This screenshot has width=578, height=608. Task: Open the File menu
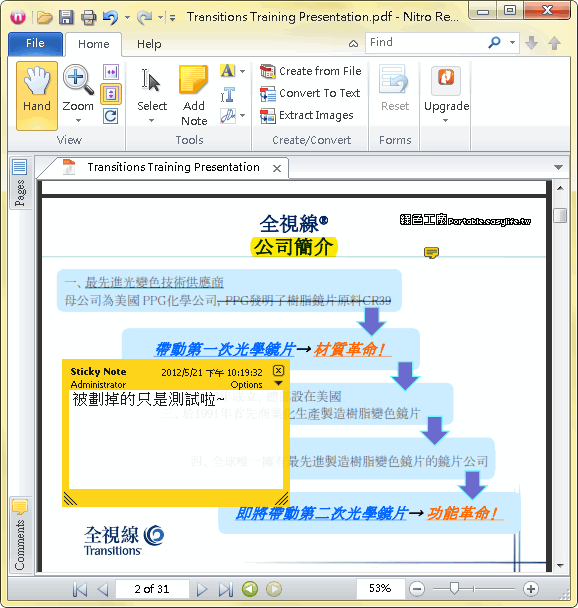click(x=35, y=43)
